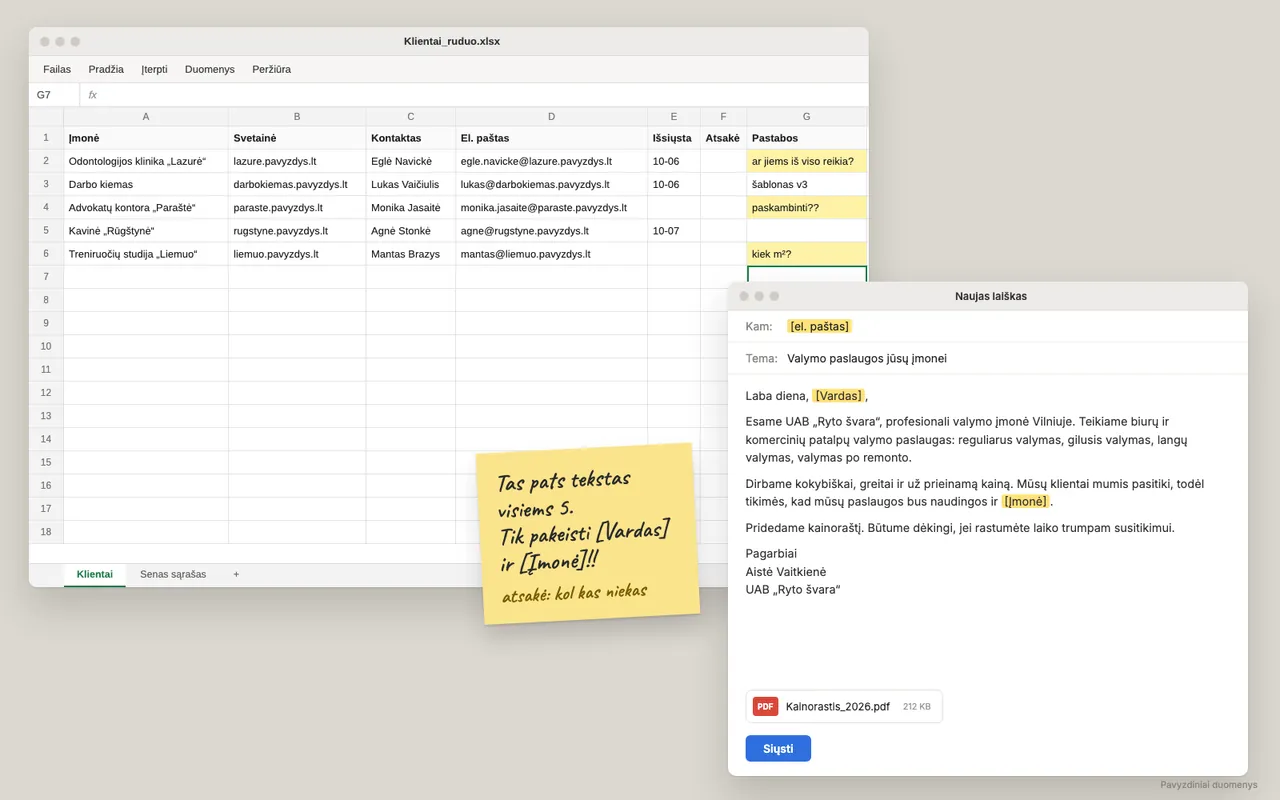
Task: Select the cell Odontologijos klinika „Lazurė“
Action: 146,161
